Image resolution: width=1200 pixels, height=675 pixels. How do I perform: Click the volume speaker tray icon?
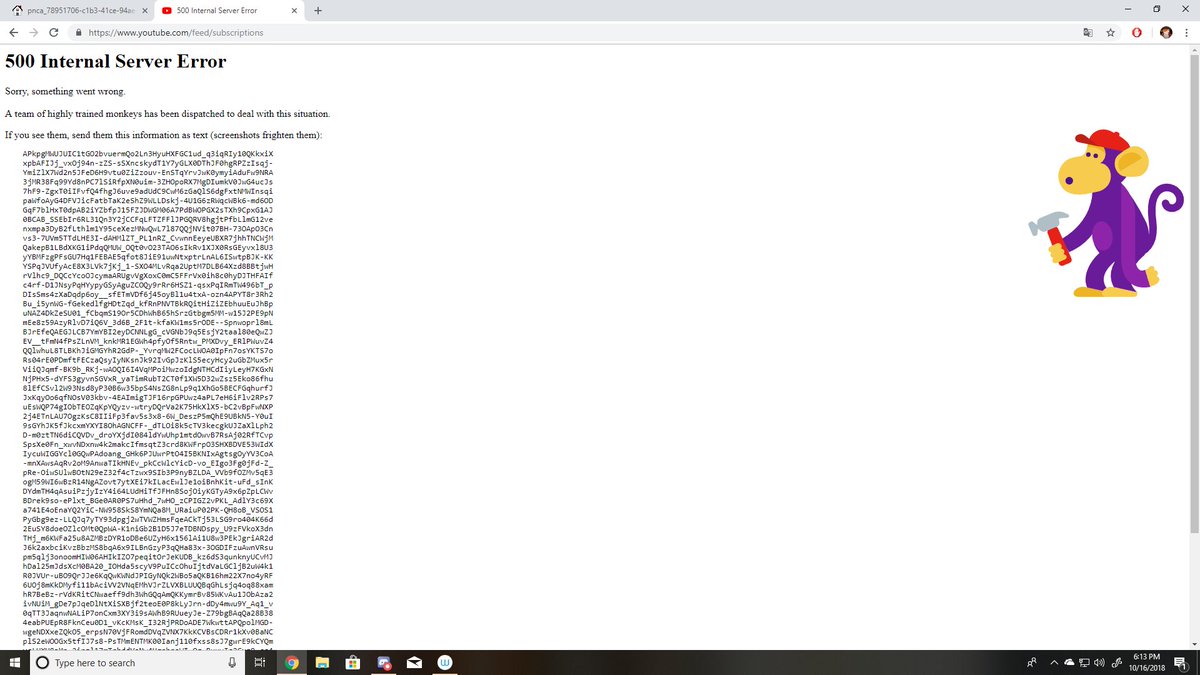[x=1099, y=662]
